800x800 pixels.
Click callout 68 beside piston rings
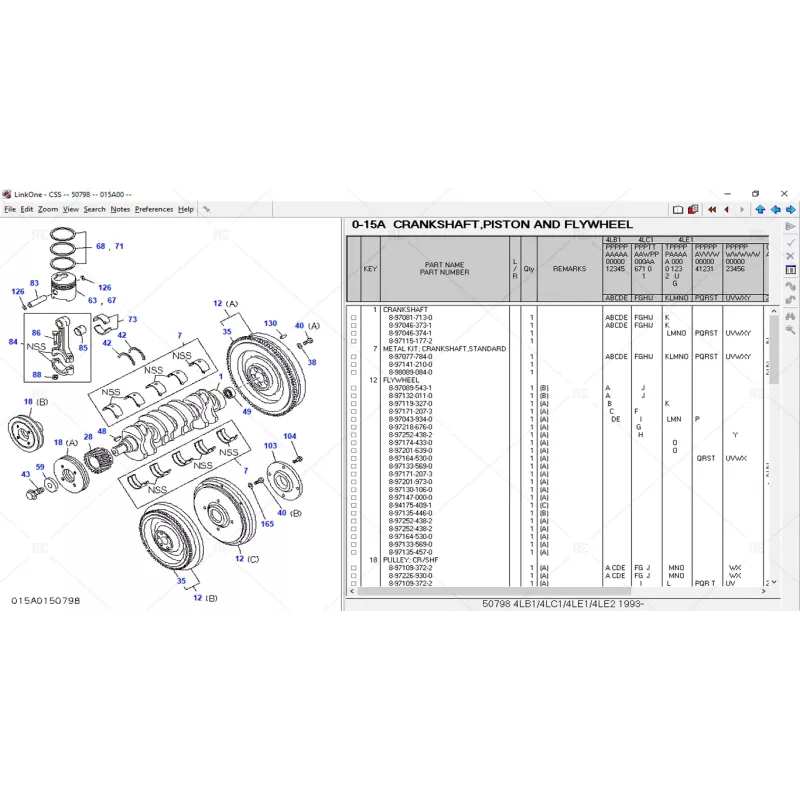[x=100, y=245]
